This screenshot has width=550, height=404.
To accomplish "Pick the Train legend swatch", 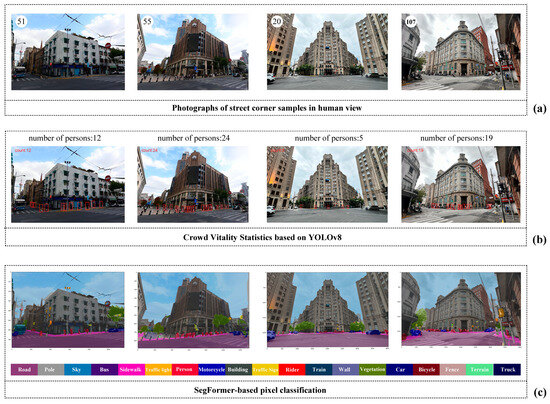I will [x=319, y=370].
